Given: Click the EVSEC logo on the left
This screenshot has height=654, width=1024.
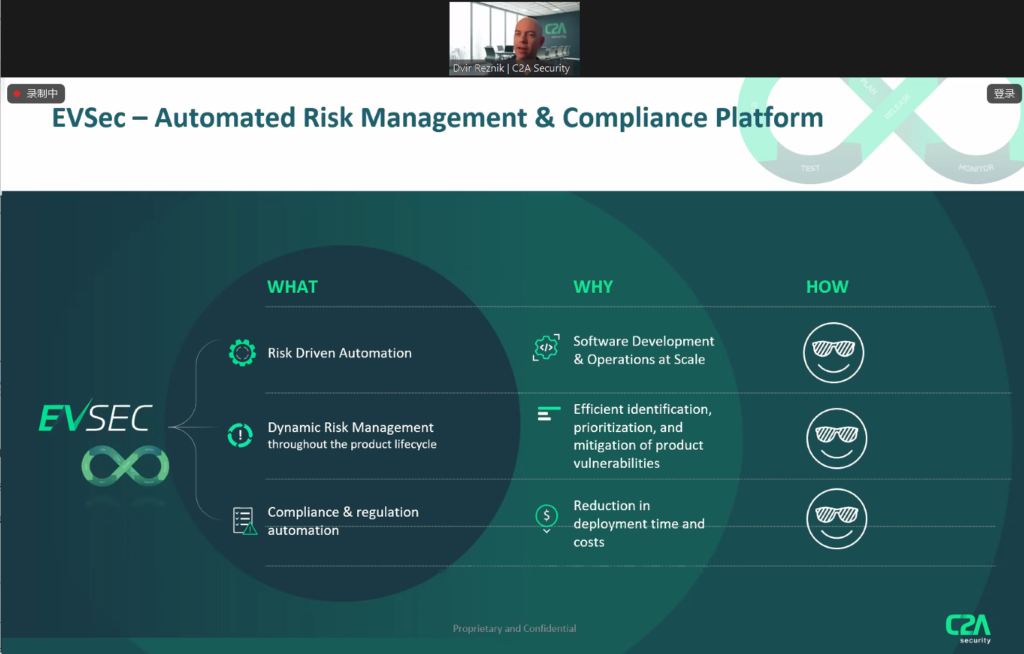Looking at the screenshot, I should [x=94, y=417].
